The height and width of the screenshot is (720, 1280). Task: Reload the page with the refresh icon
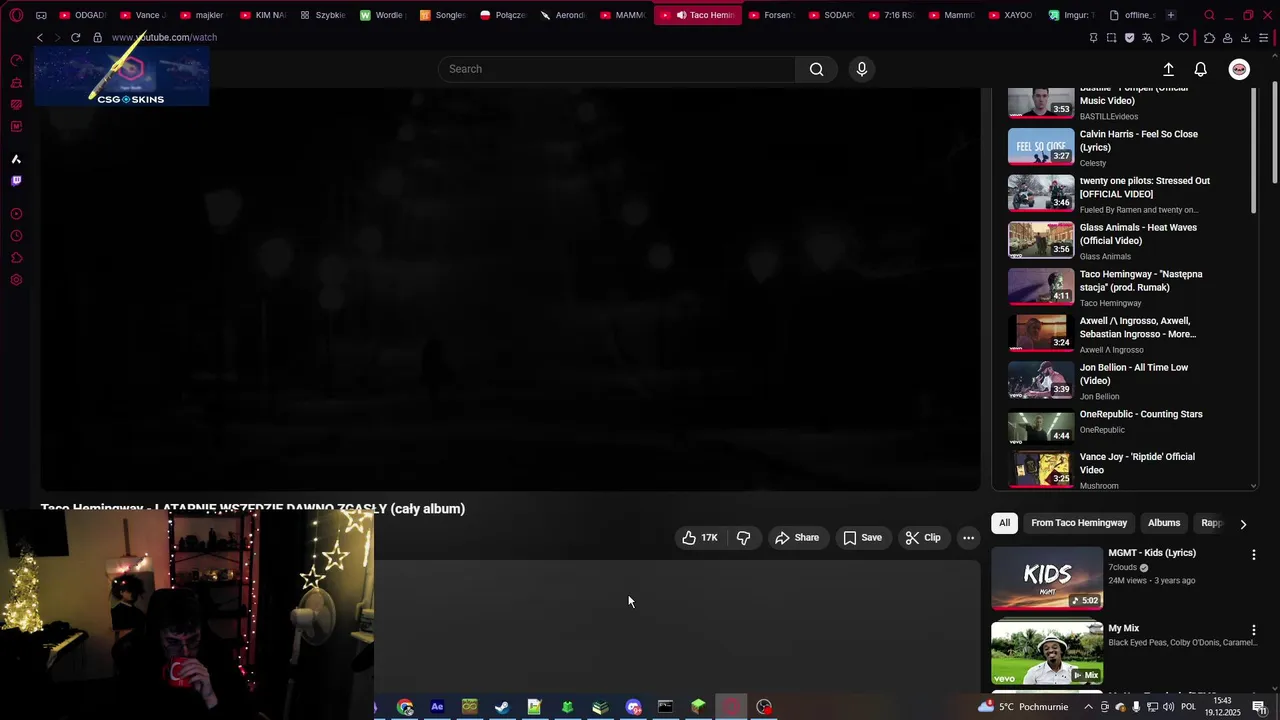click(x=75, y=37)
